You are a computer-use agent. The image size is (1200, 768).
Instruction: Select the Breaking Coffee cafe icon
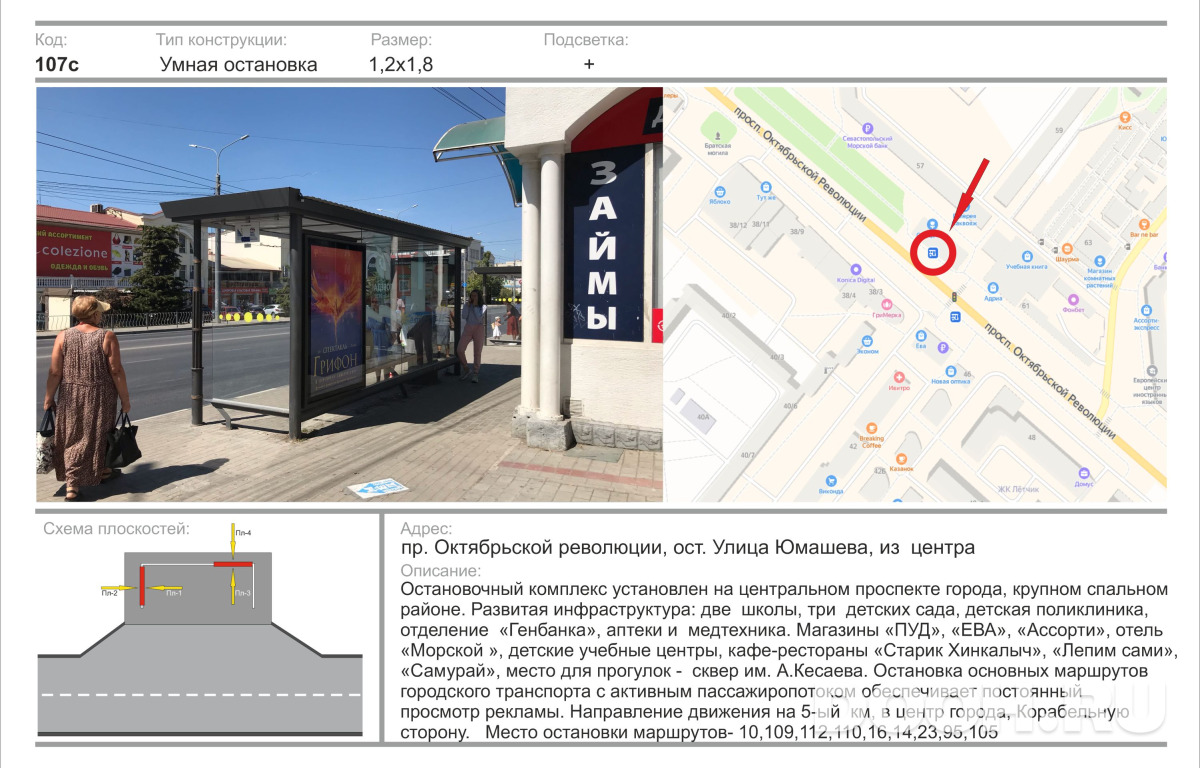pos(872,426)
